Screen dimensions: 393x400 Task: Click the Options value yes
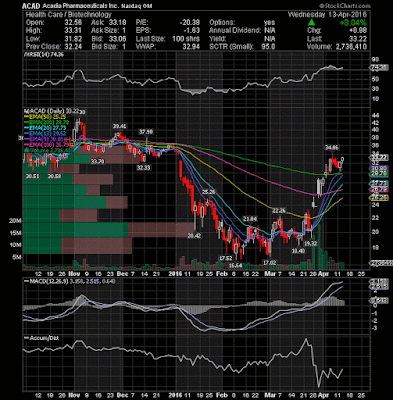269,23
